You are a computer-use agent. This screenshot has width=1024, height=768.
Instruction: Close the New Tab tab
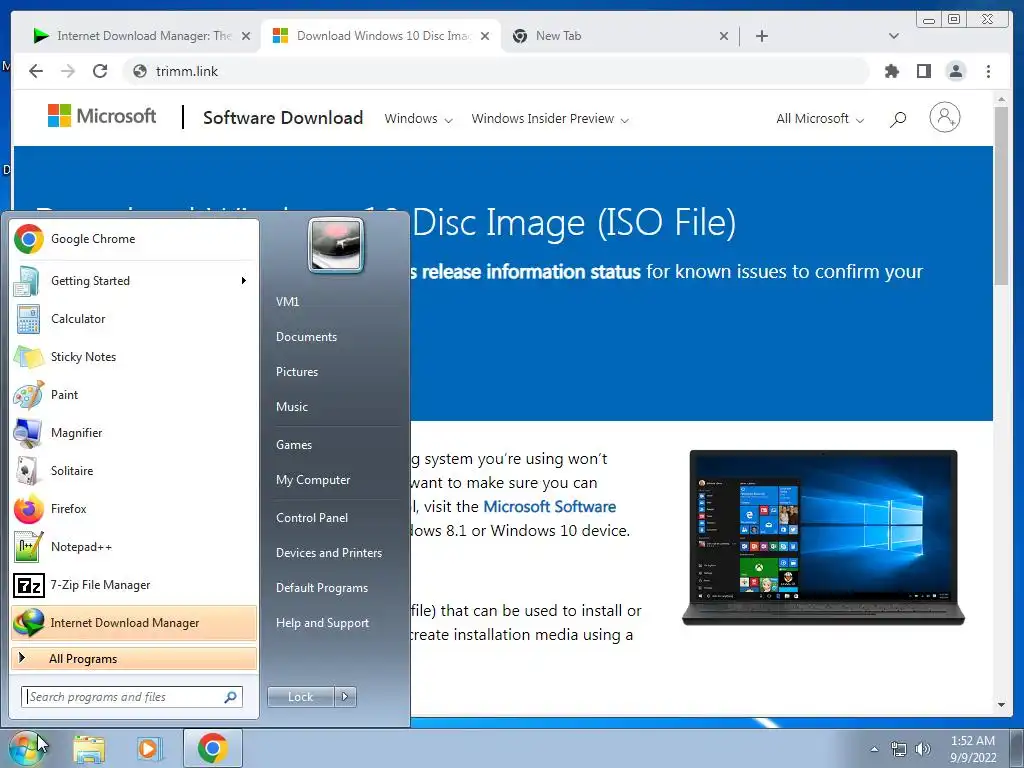coord(724,36)
